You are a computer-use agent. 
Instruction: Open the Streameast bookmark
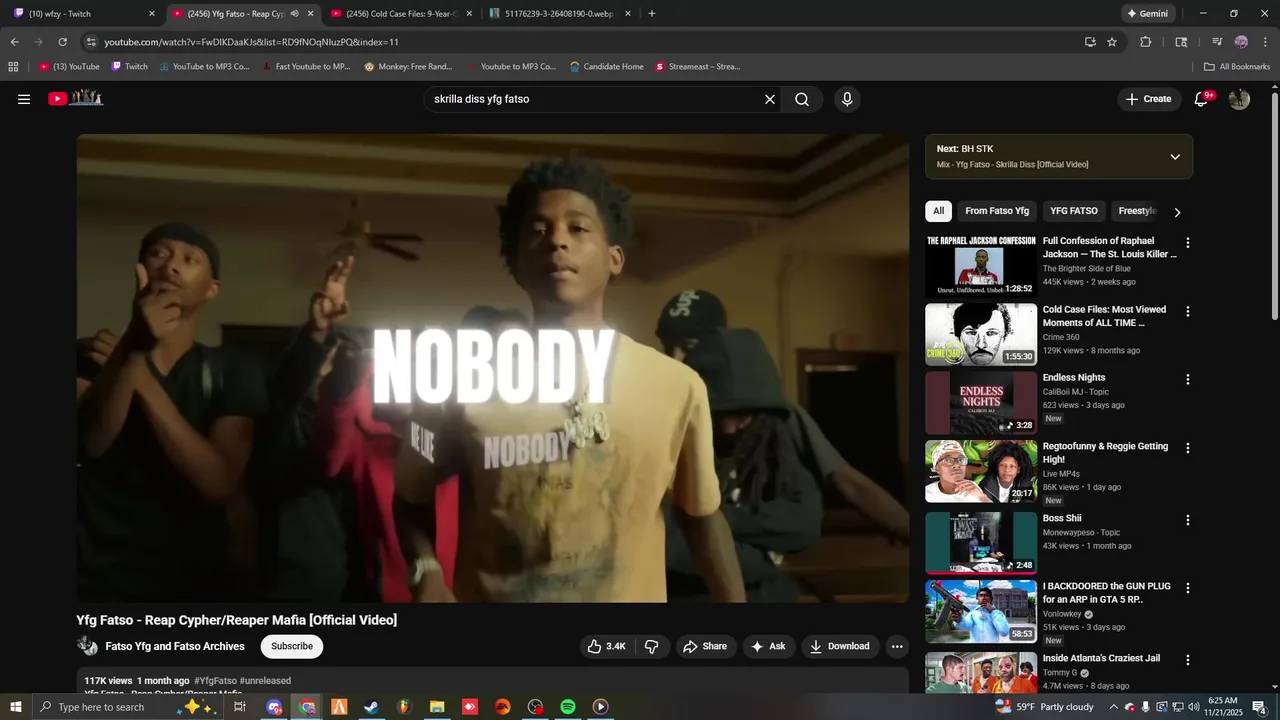tap(697, 67)
